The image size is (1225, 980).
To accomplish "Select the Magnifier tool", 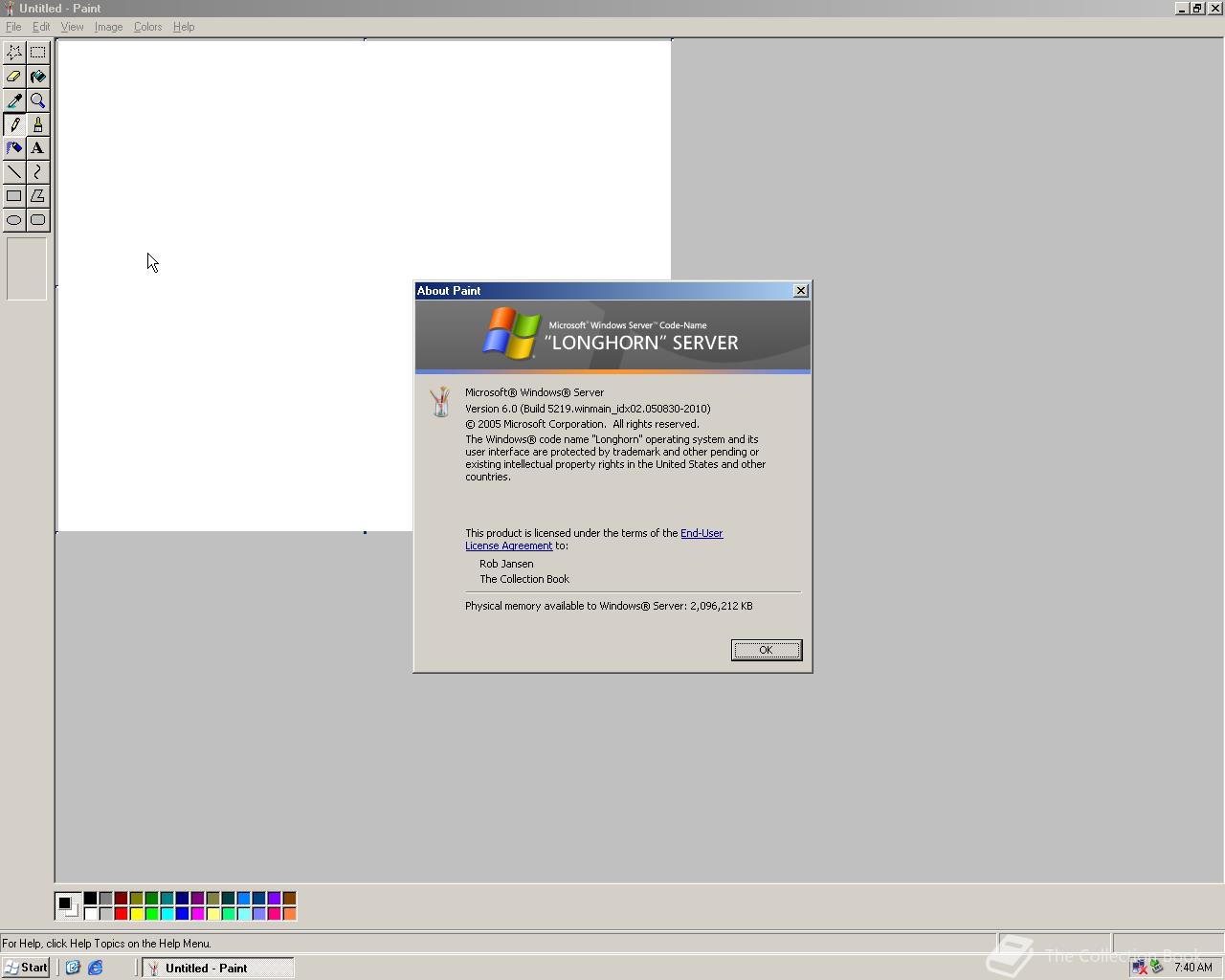I will [x=37, y=100].
